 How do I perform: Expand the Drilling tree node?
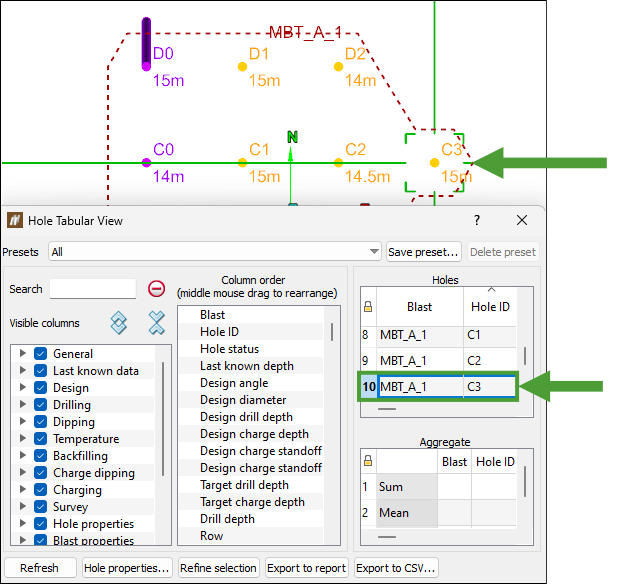(x=23, y=404)
